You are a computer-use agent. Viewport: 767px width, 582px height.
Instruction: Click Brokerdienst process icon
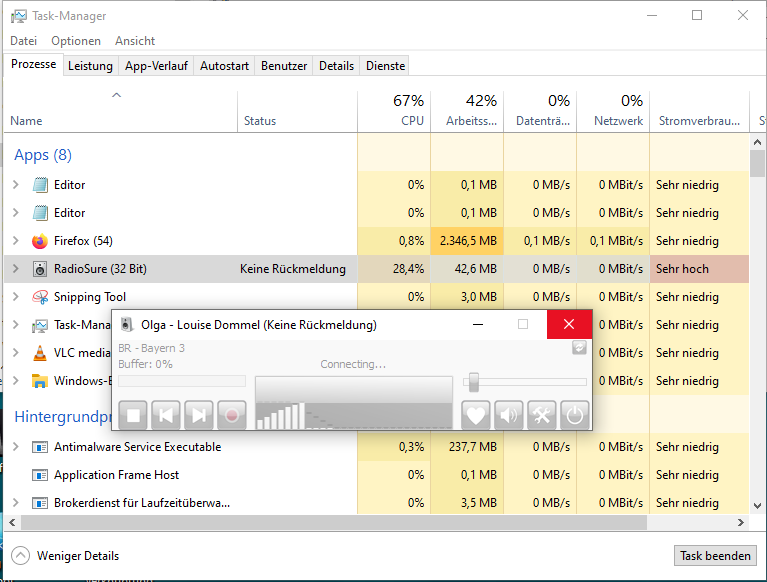[40, 503]
